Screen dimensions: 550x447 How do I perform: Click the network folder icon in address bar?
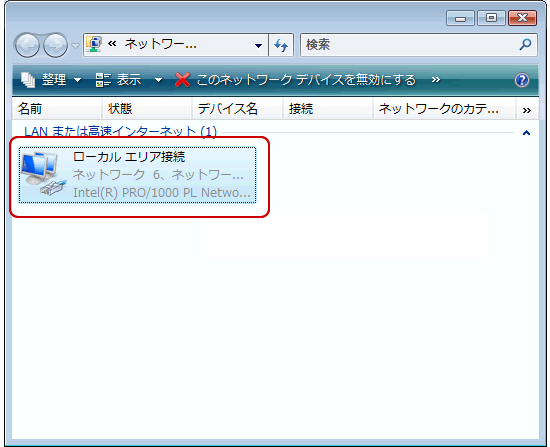(94, 45)
